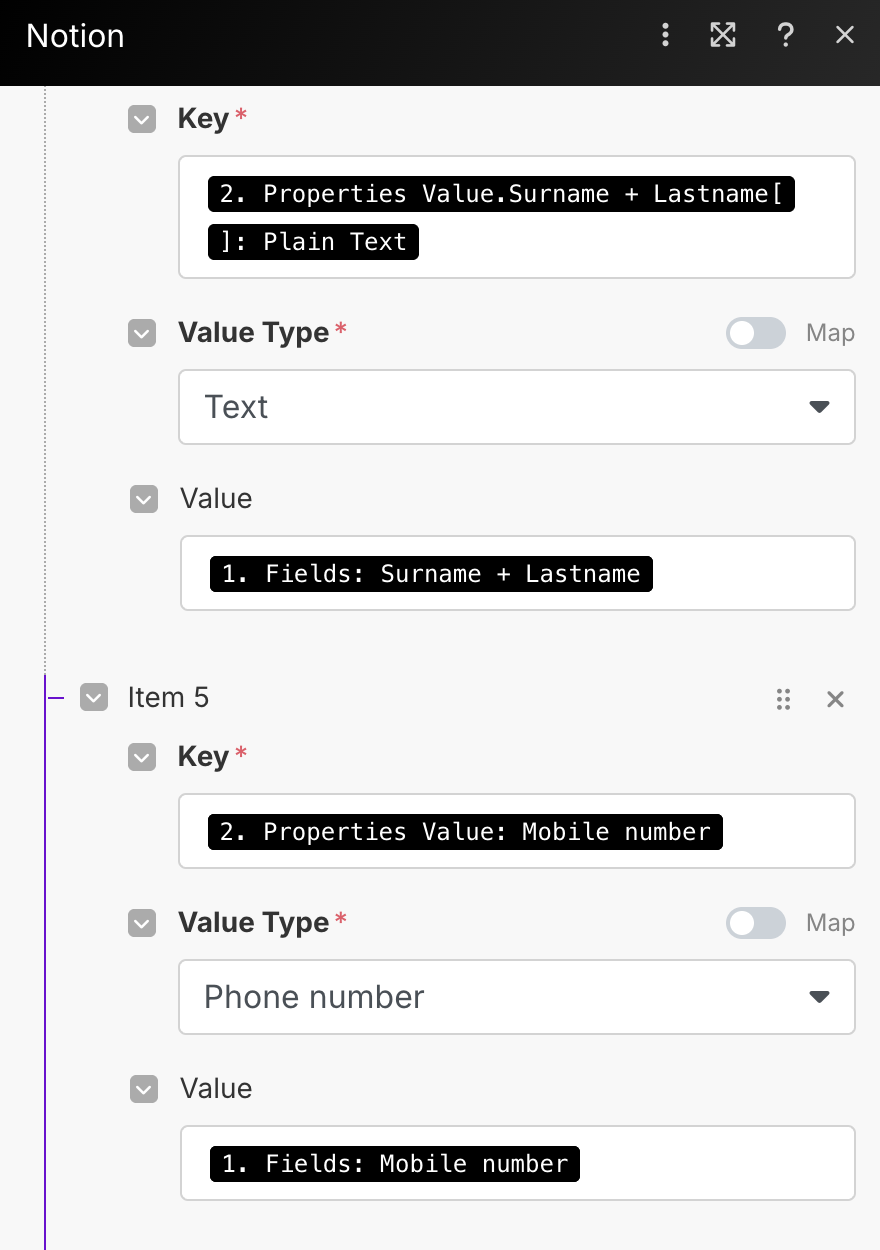Open the Value Type dropdown showing Phone number

[x=517, y=997]
